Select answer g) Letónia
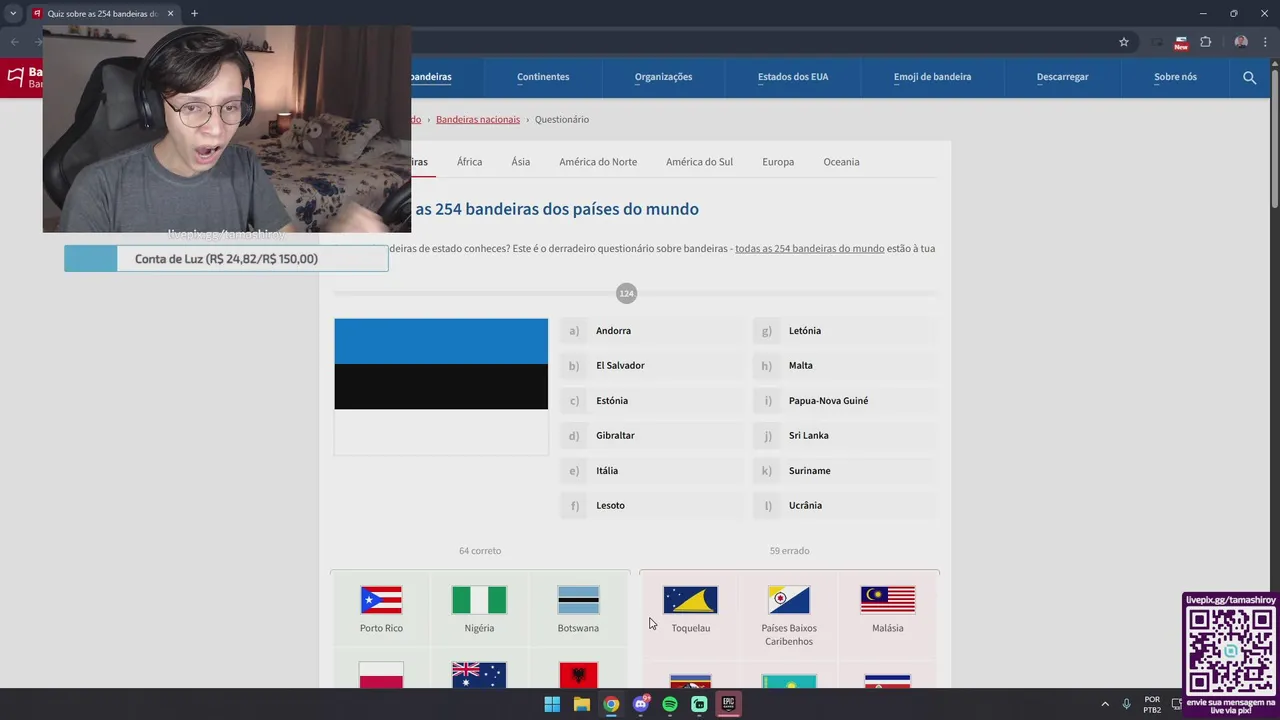The width and height of the screenshot is (1280, 720). pyautogui.click(x=845, y=331)
